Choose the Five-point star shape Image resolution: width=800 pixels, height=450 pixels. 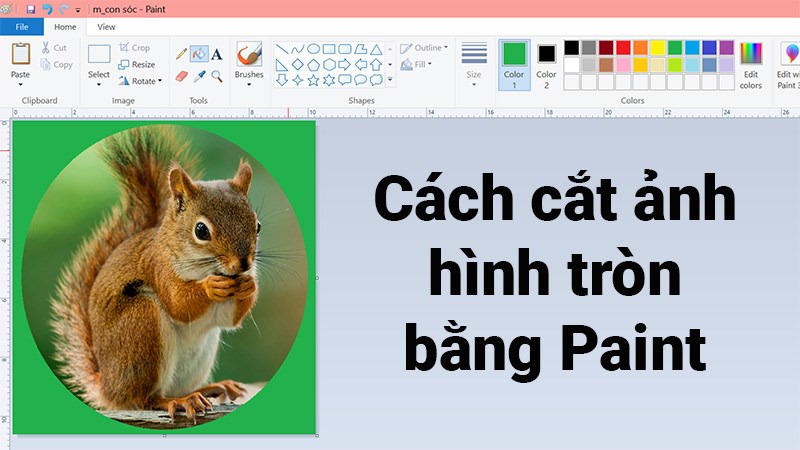point(313,80)
